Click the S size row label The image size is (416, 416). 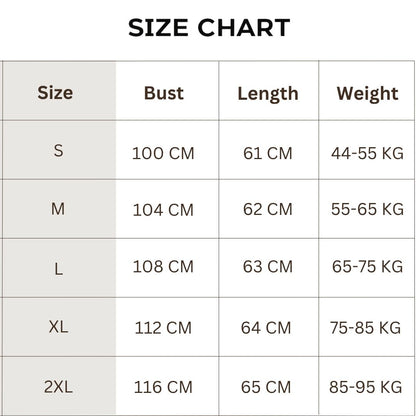click(58, 151)
